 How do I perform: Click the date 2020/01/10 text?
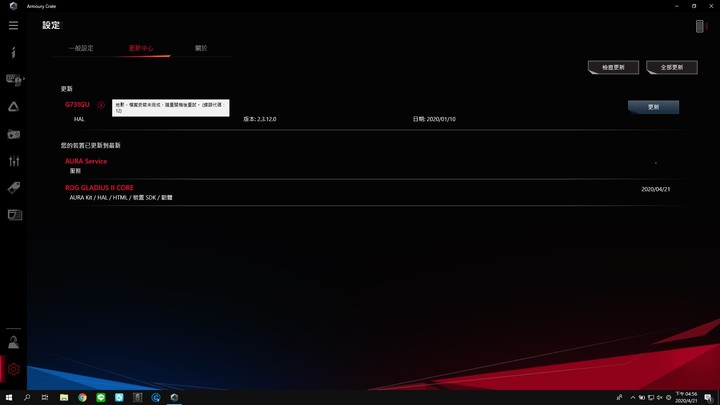434,119
